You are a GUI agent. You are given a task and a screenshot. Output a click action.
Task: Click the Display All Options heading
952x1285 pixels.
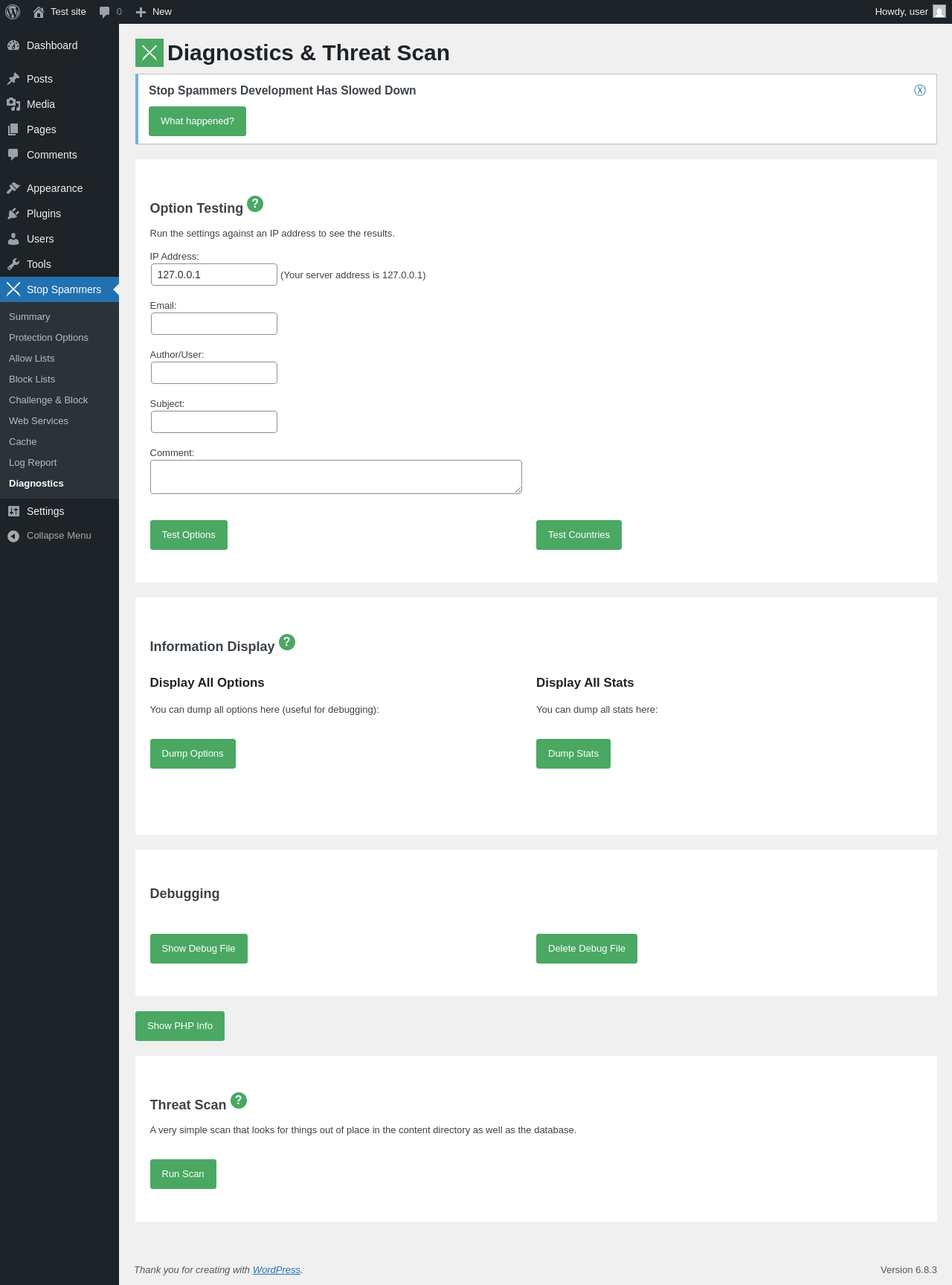(207, 683)
